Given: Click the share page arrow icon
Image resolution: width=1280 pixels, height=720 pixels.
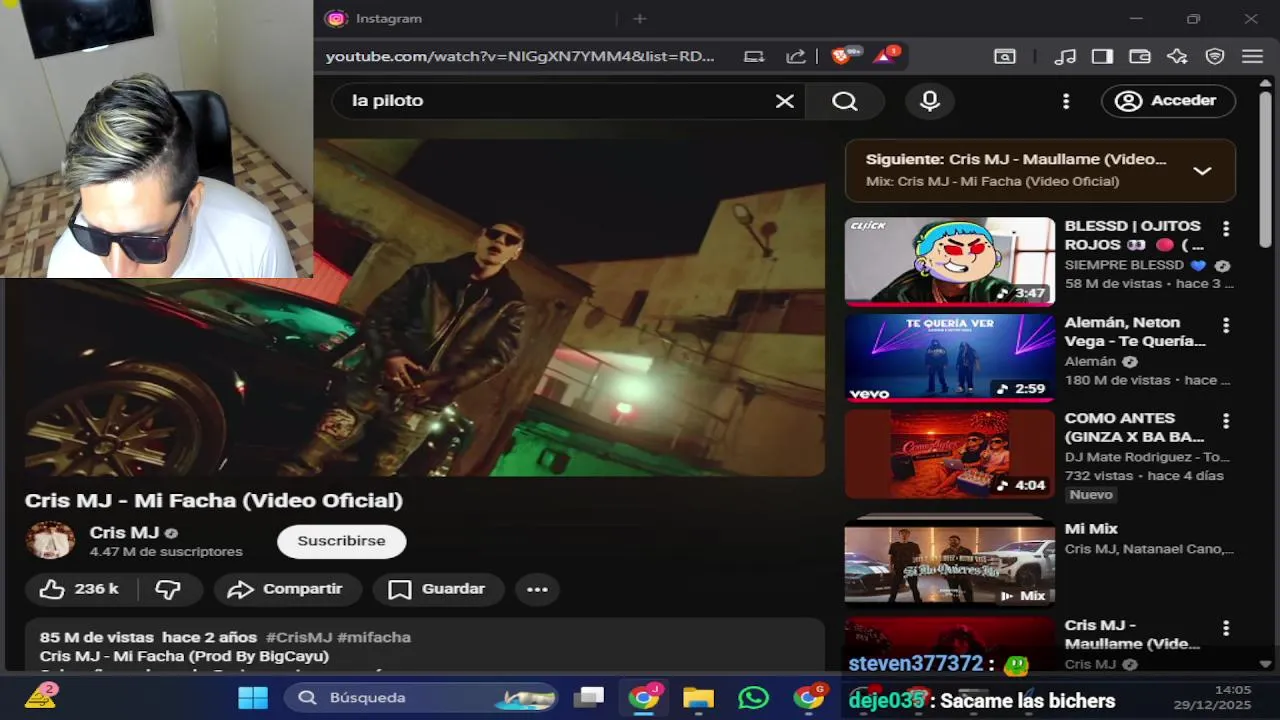Looking at the screenshot, I should point(796,57).
